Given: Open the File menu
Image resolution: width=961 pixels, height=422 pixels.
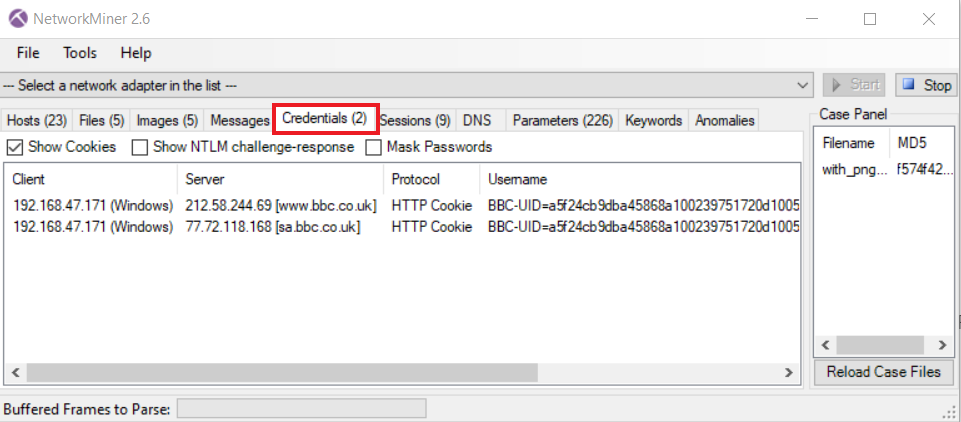Looking at the screenshot, I should [x=28, y=53].
